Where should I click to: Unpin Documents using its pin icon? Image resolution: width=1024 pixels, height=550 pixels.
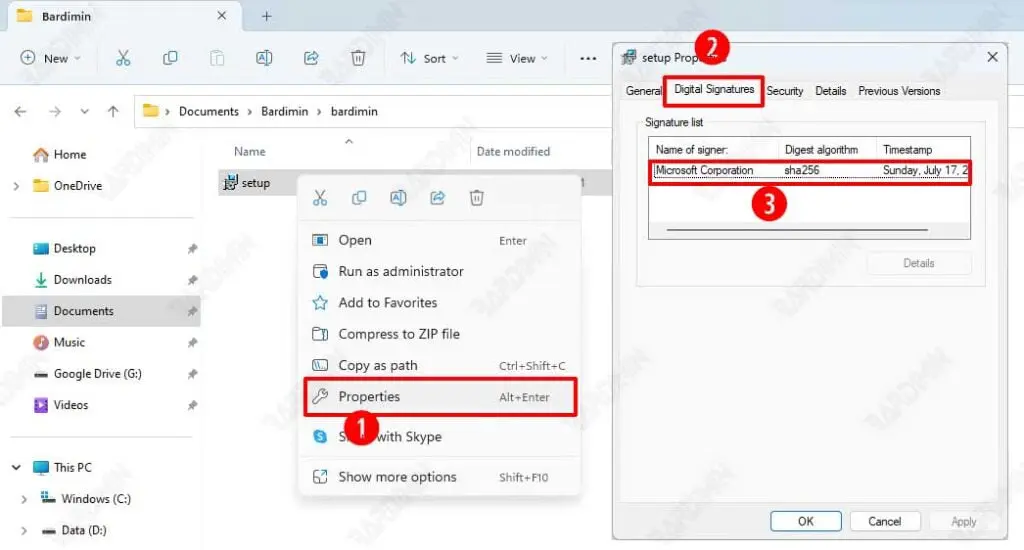click(x=192, y=312)
